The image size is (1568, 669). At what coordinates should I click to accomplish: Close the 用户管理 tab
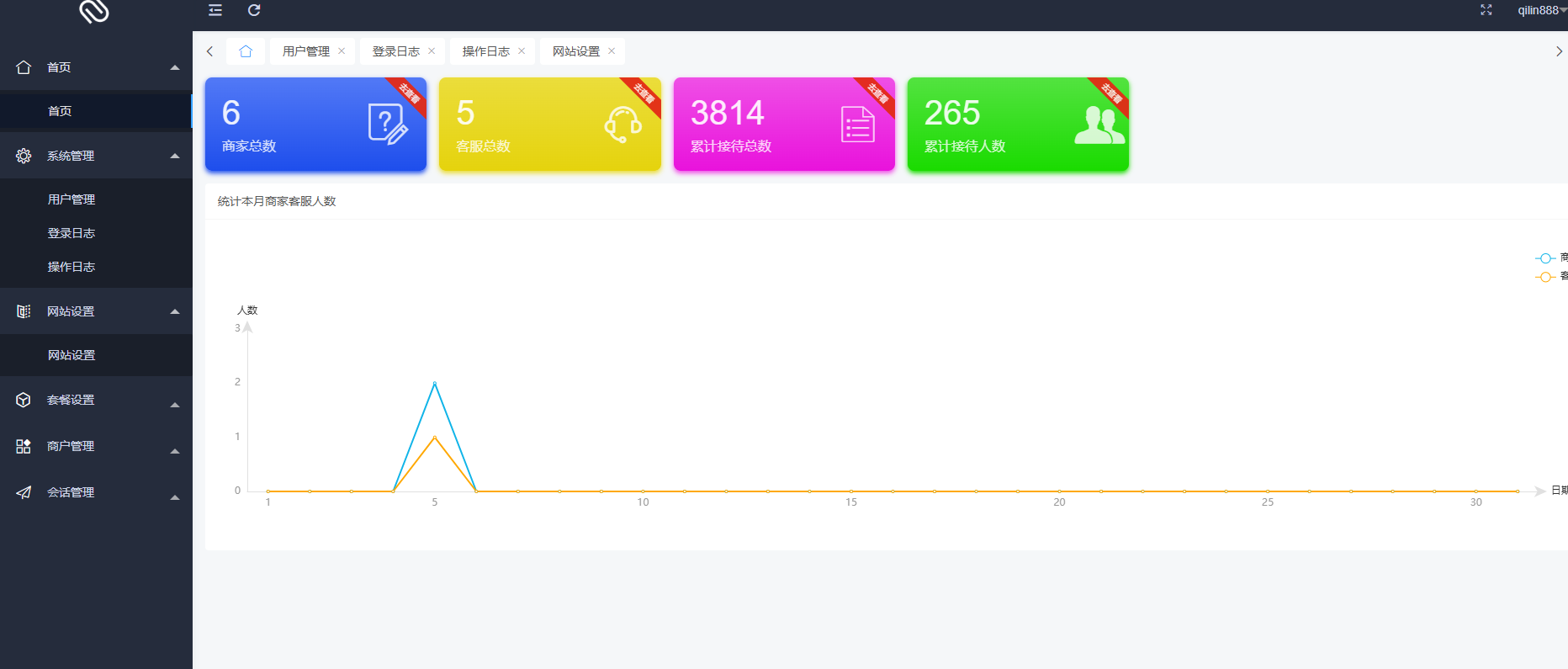pos(342,51)
